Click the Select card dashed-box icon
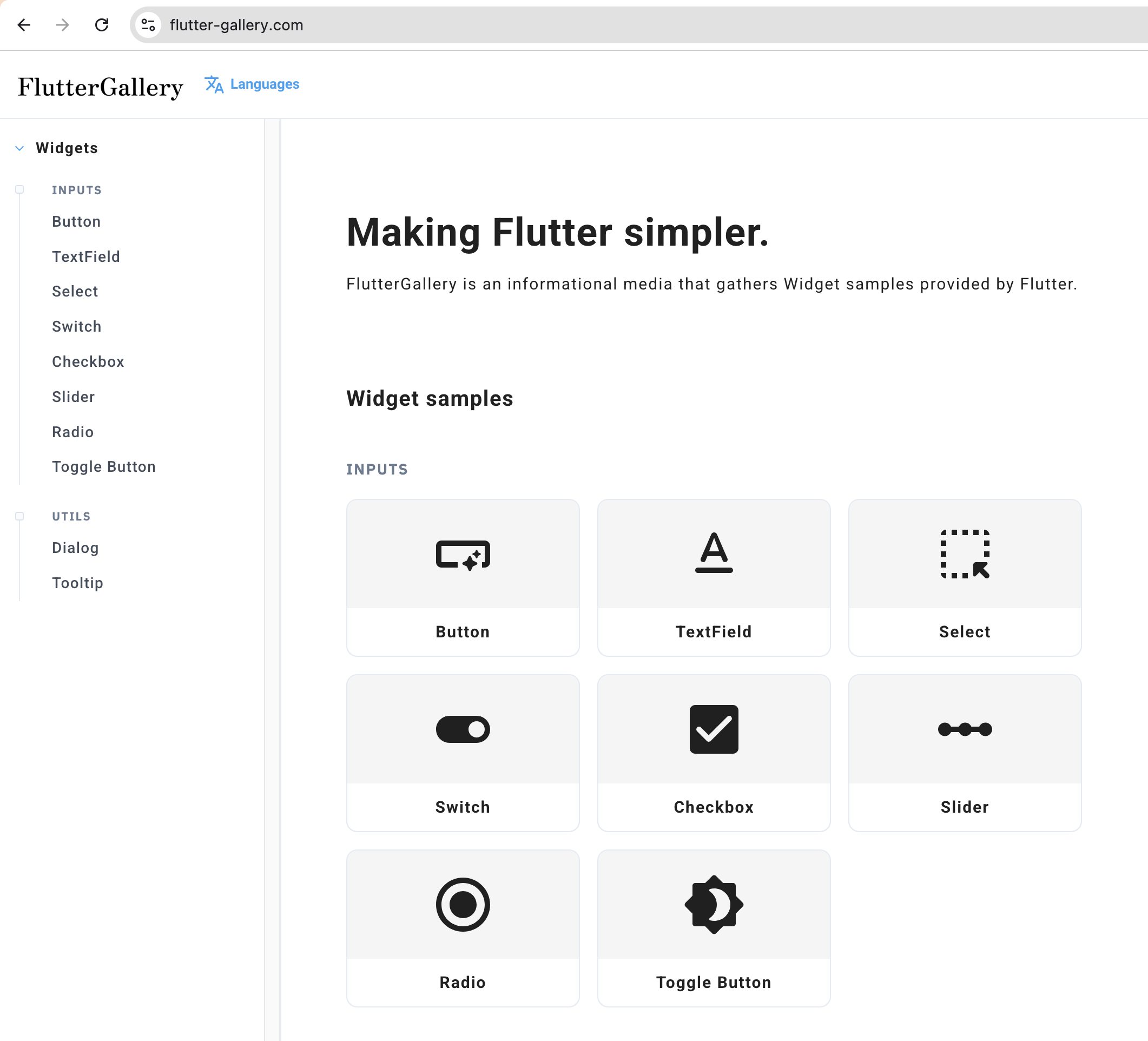Screen dimensions: 1148x1041 965,554
